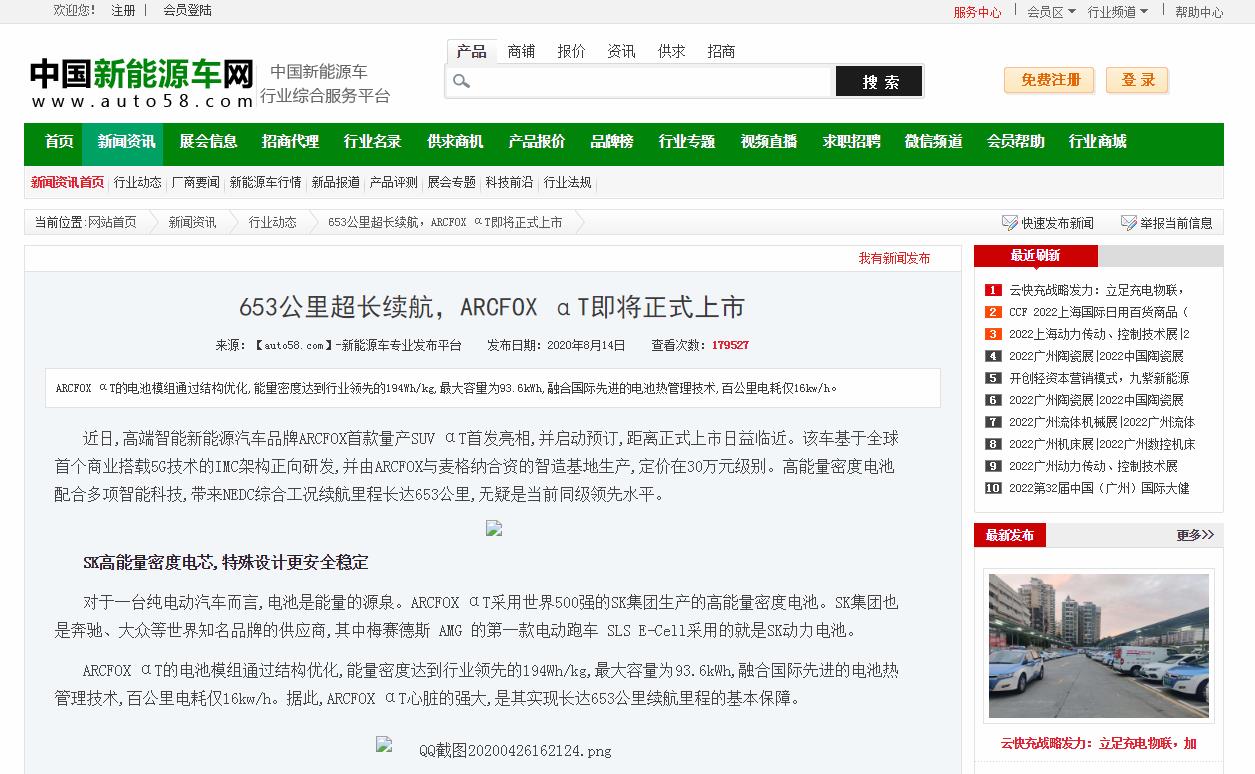
Task: Click the 登录 orange button
Action: 1137,80
